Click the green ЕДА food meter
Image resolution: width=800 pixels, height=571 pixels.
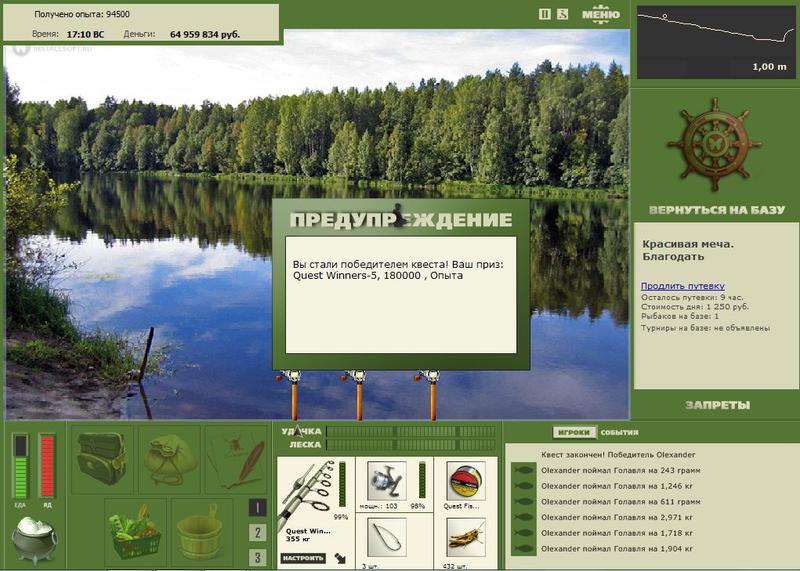tap(20, 466)
